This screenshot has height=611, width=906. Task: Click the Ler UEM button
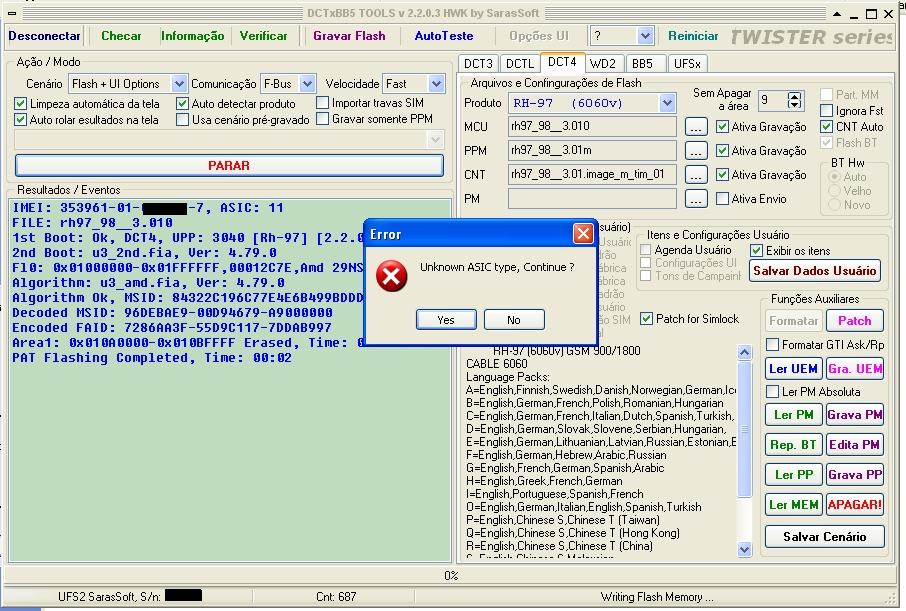click(793, 369)
